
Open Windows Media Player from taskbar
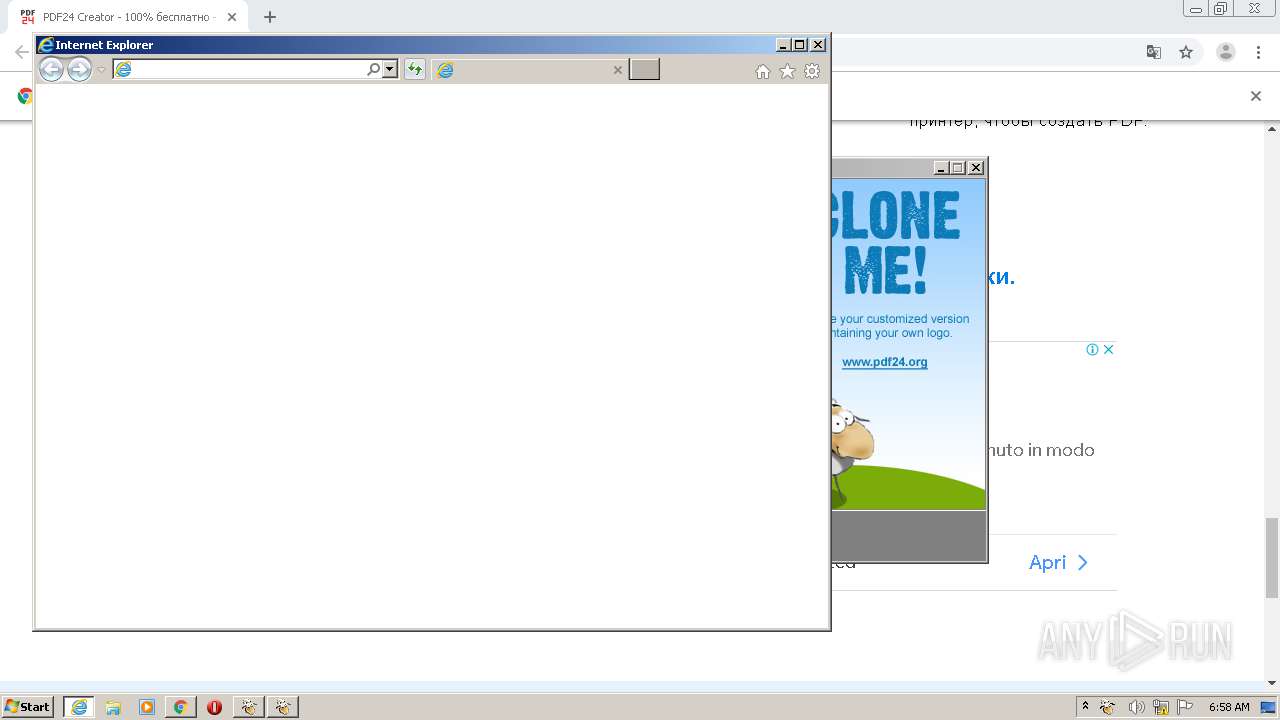coord(147,707)
